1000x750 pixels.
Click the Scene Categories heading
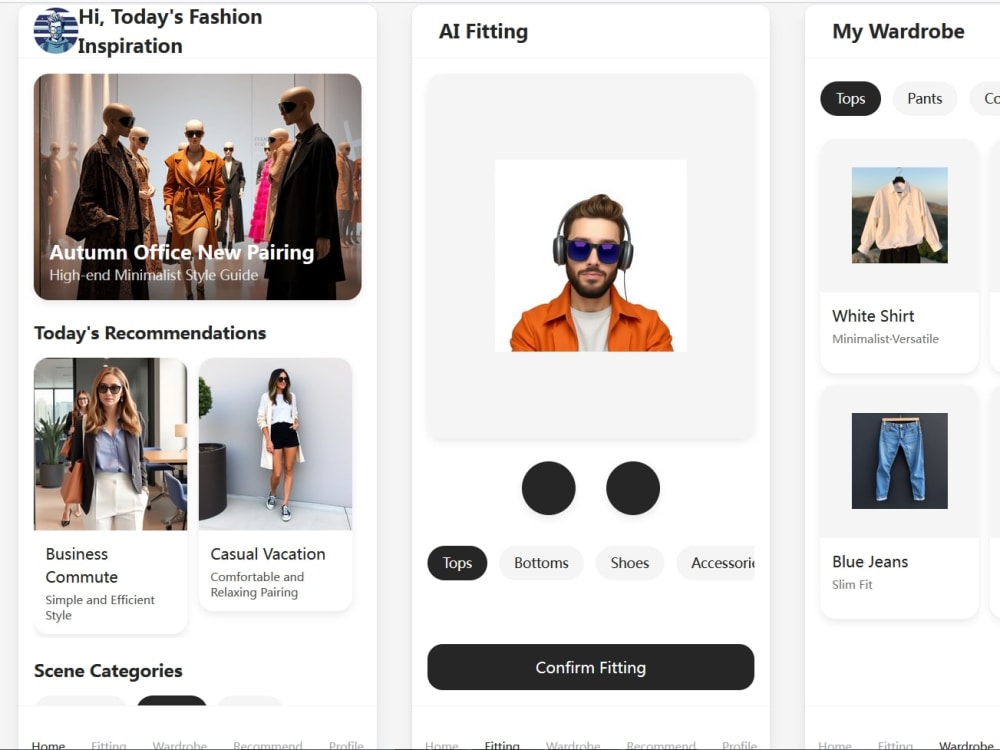pyautogui.click(x=108, y=670)
